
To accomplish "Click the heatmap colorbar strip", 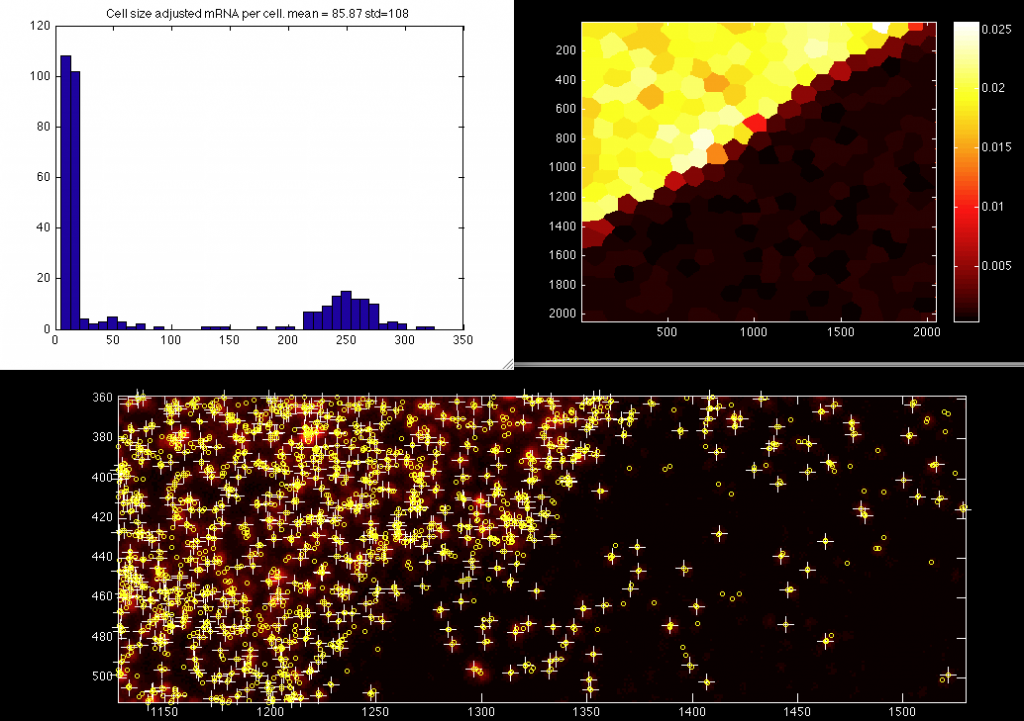I will 967,171.
